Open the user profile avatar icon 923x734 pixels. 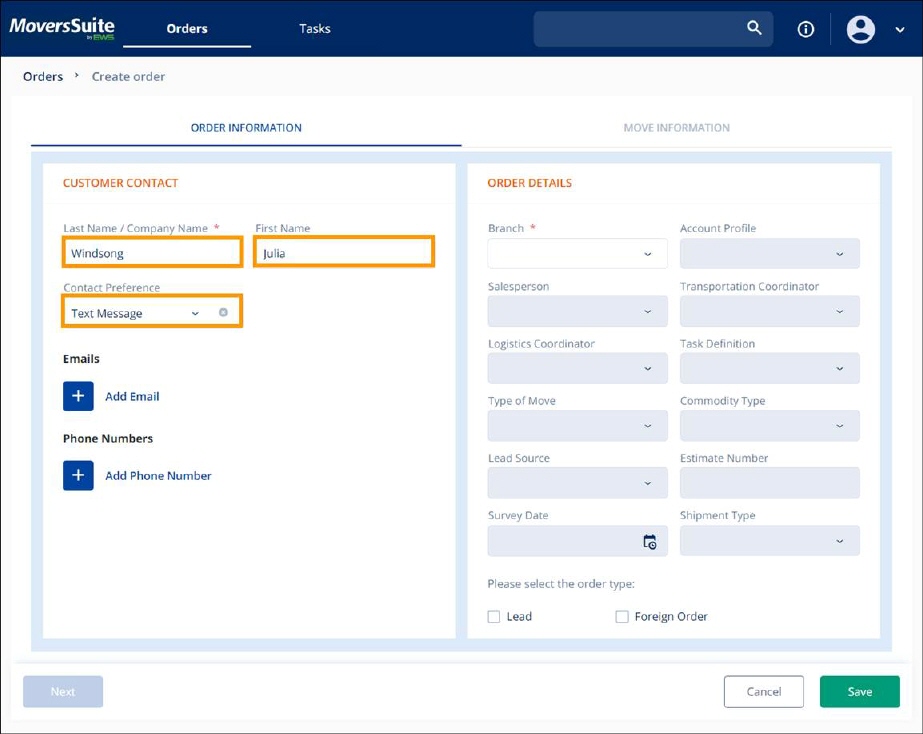pos(858,28)
